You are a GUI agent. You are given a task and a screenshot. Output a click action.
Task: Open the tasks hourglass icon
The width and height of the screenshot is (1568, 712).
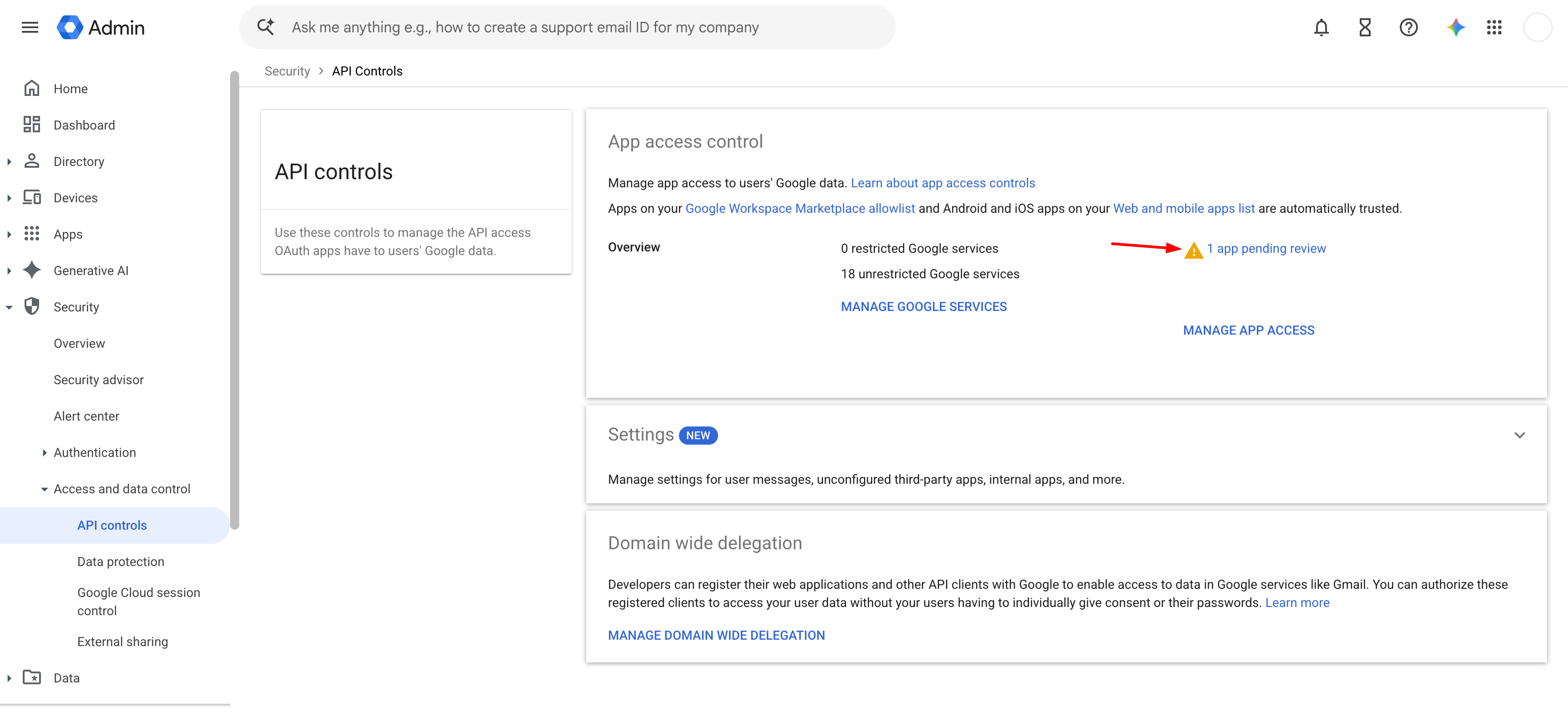coord(1365,27)
